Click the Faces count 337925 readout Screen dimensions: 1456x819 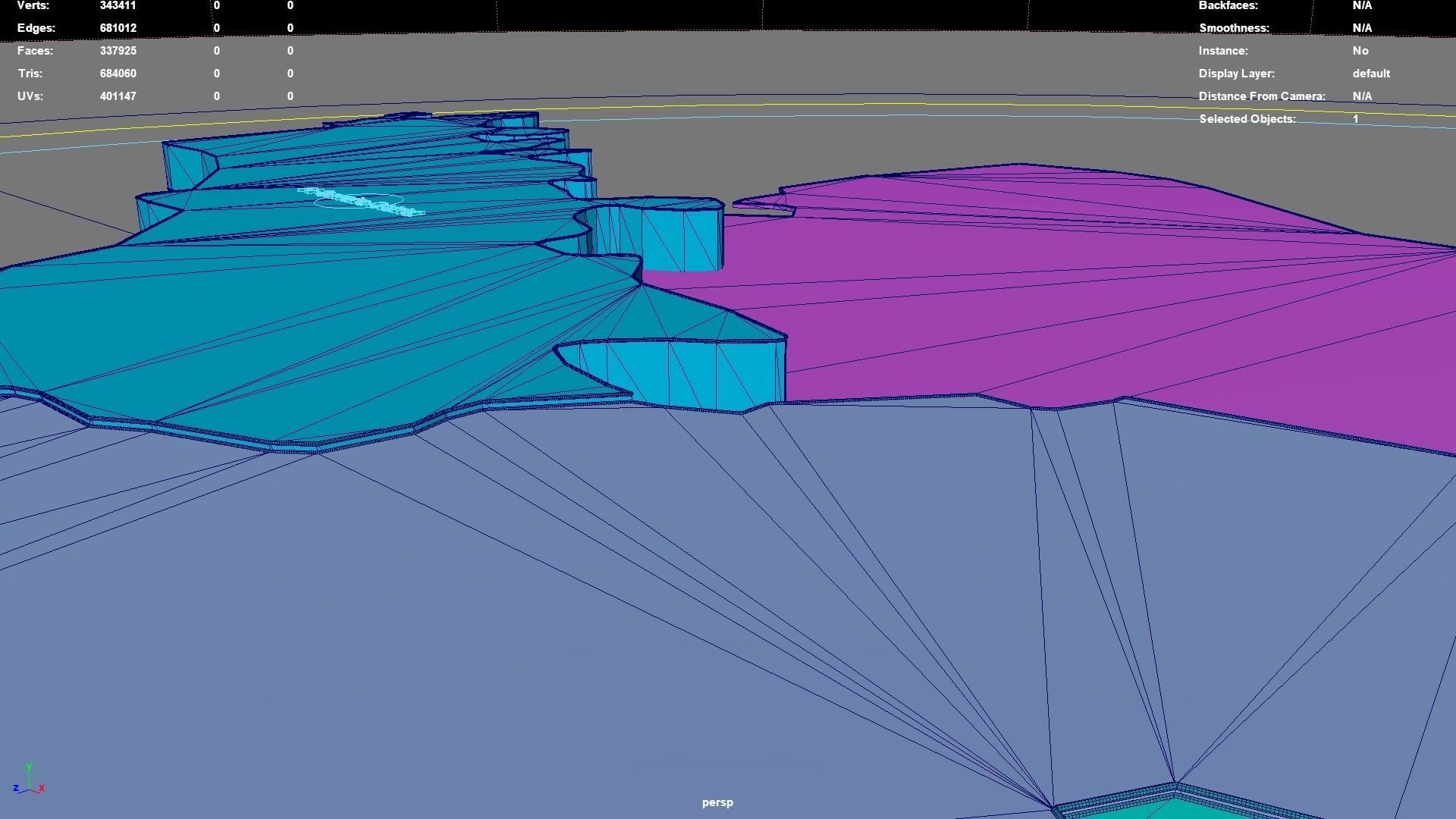pos(118,51)
